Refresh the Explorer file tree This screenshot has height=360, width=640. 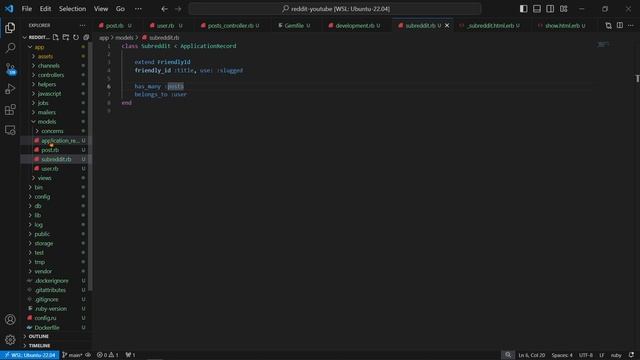pos(76,37)
